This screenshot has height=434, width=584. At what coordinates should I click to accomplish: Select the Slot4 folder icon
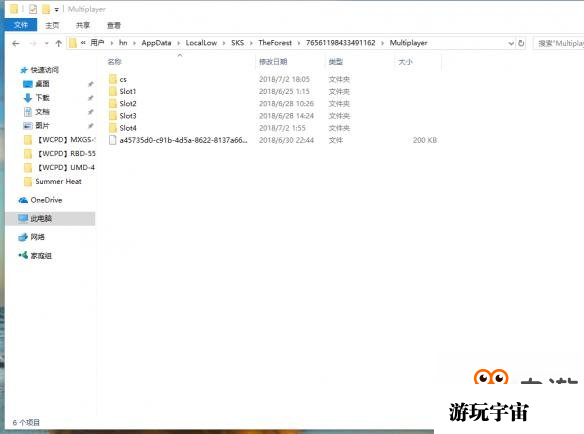(x=113, y=128)
